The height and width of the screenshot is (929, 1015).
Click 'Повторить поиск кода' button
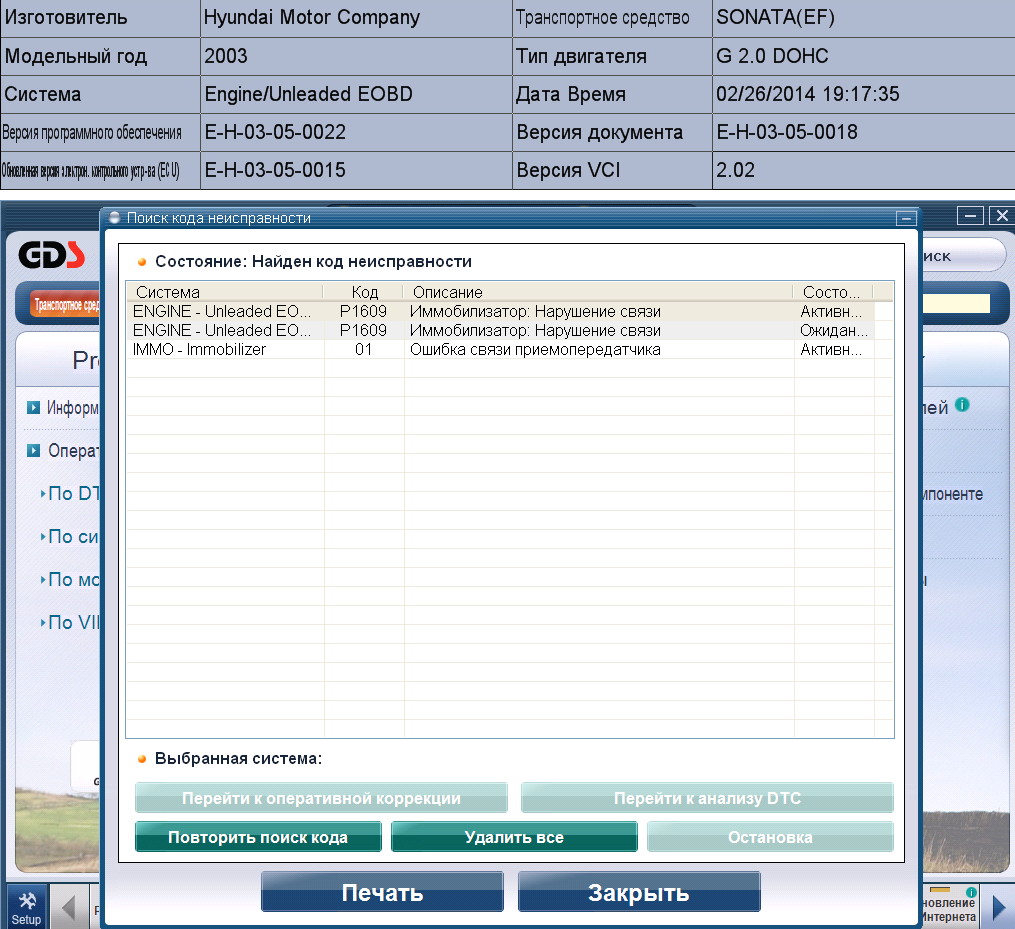[x=258, y=837]
